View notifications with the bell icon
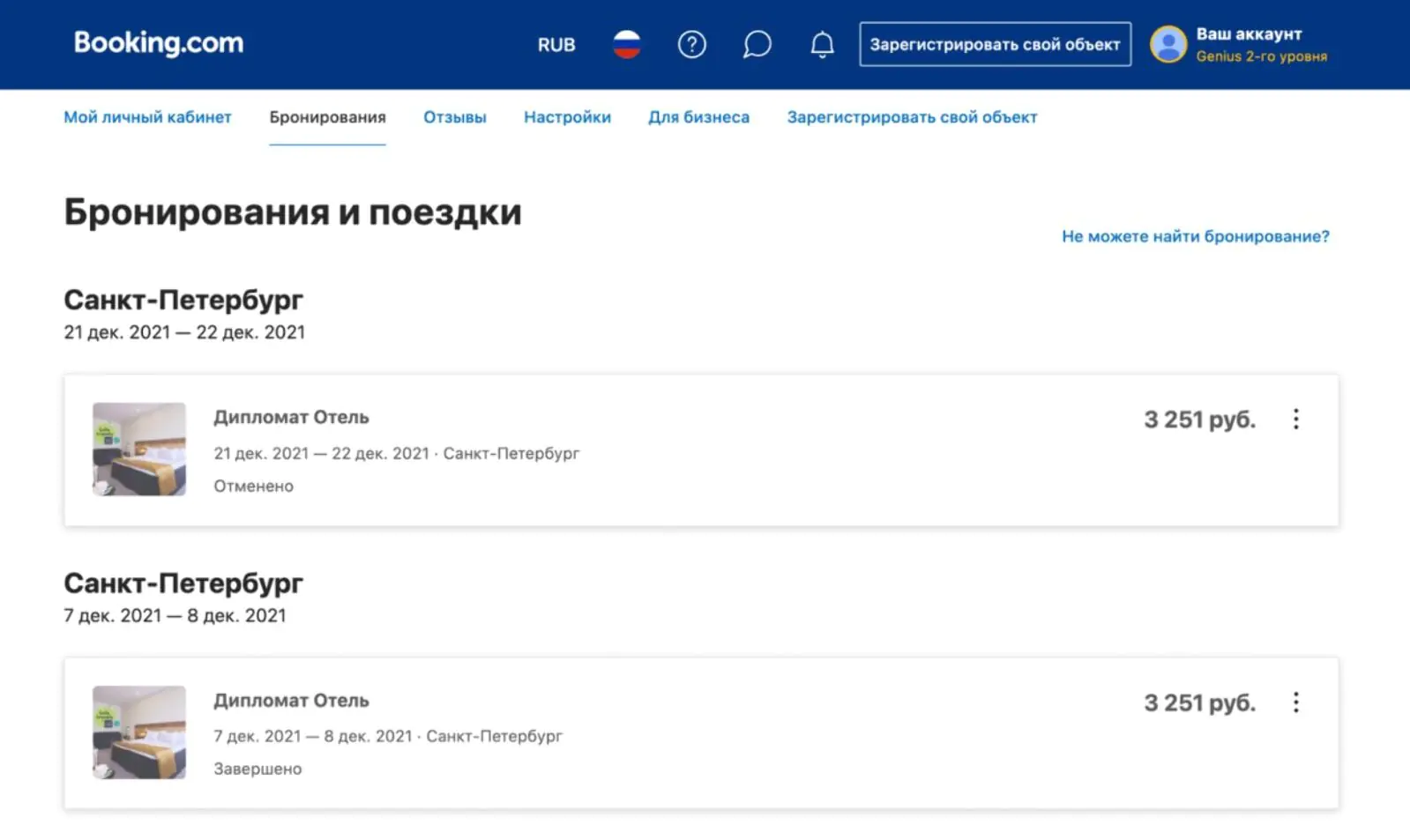1410x840 pixels. (822, 44)
